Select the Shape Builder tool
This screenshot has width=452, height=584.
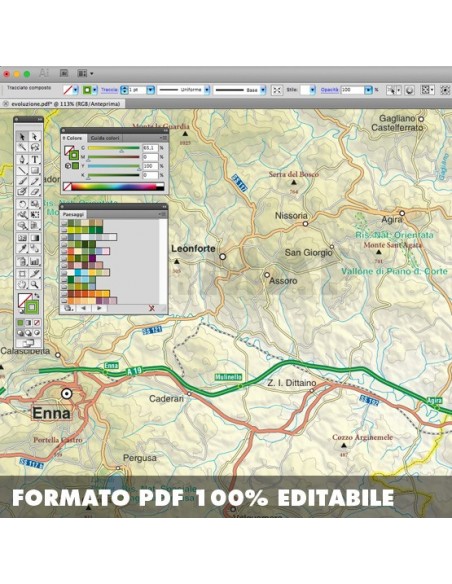(22, 225)
